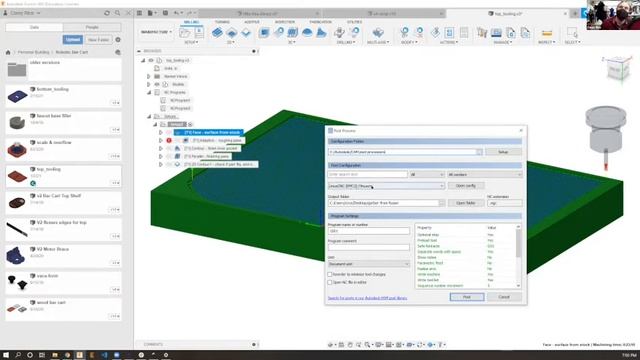Select the 3D Parallel toolpath icon

[293, 33]
